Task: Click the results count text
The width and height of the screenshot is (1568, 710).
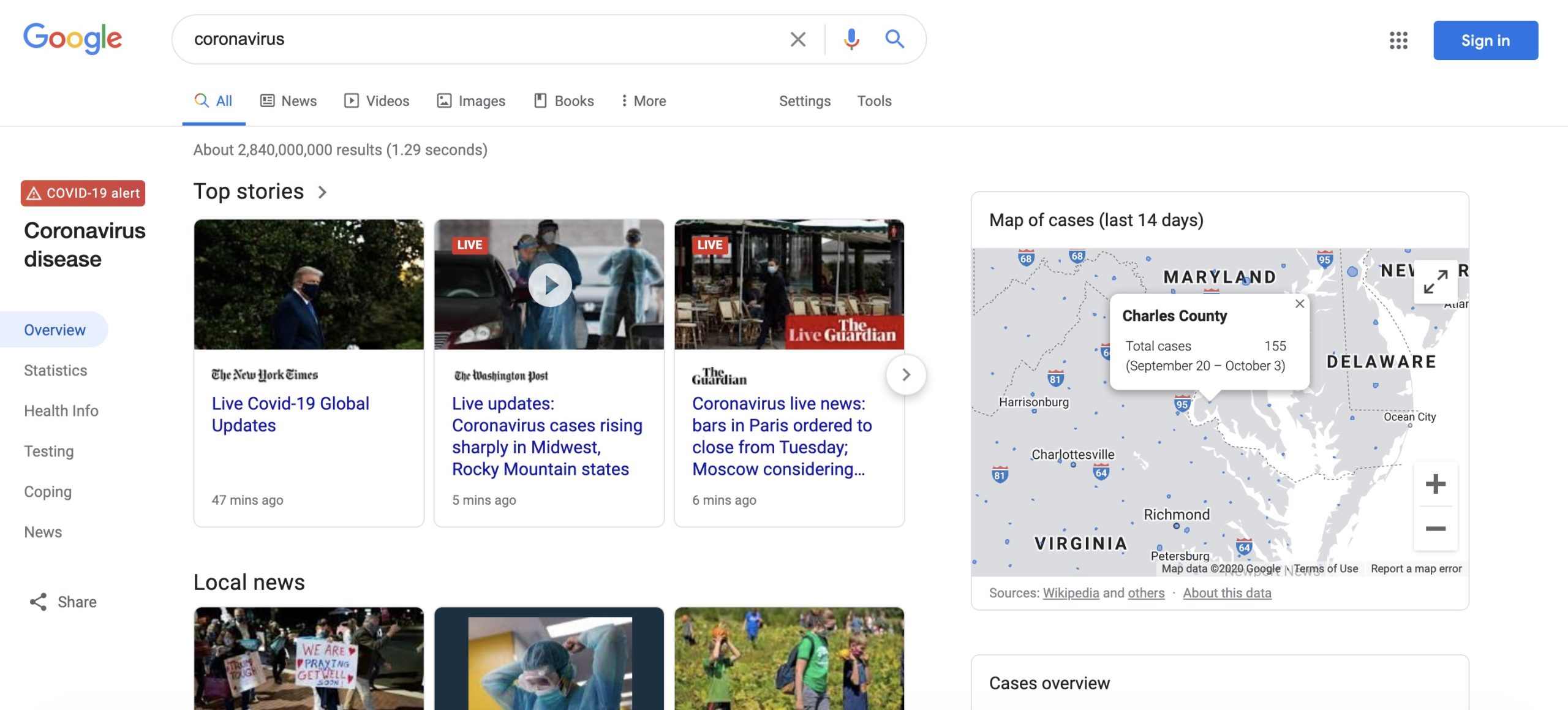Action: pos(341,150)
